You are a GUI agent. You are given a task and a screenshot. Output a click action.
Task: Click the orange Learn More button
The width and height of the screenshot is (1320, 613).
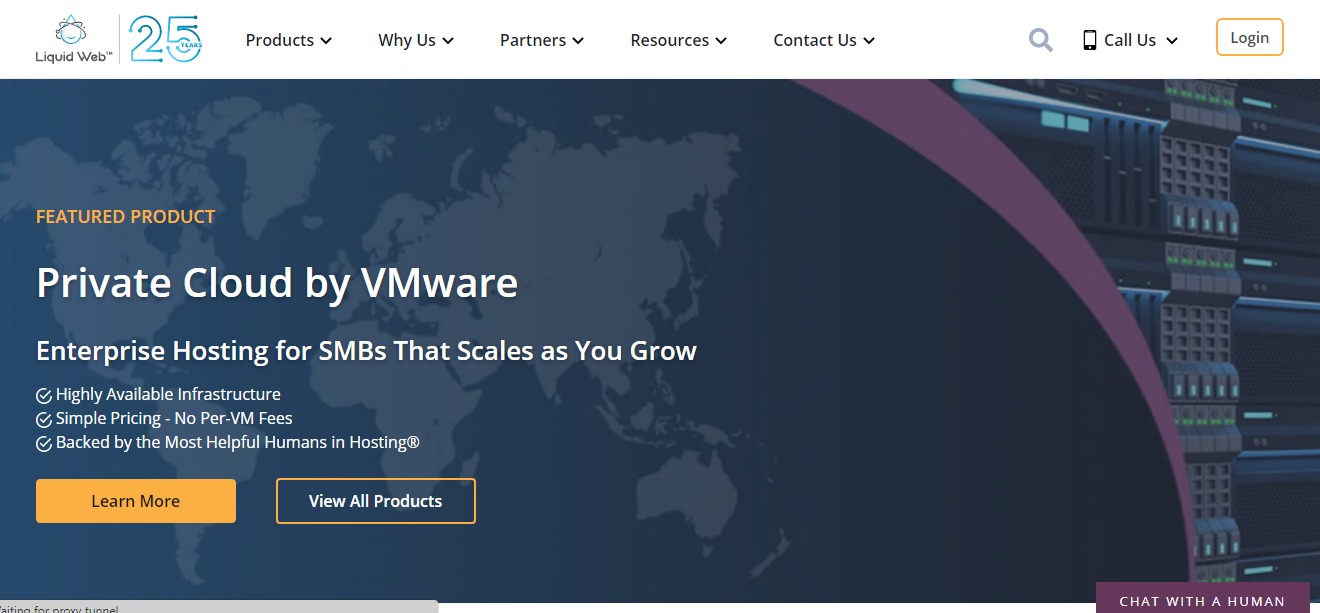(x=136, y=501)
